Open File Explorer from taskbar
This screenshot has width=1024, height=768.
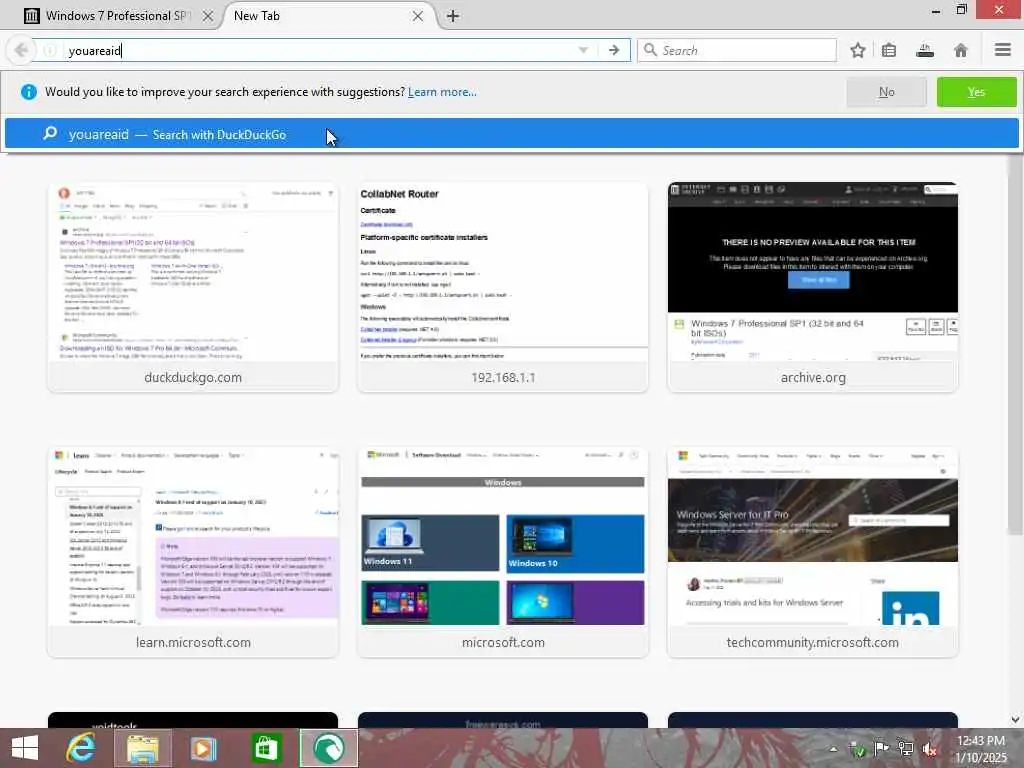pyautogui.click(x=143, y=748)
